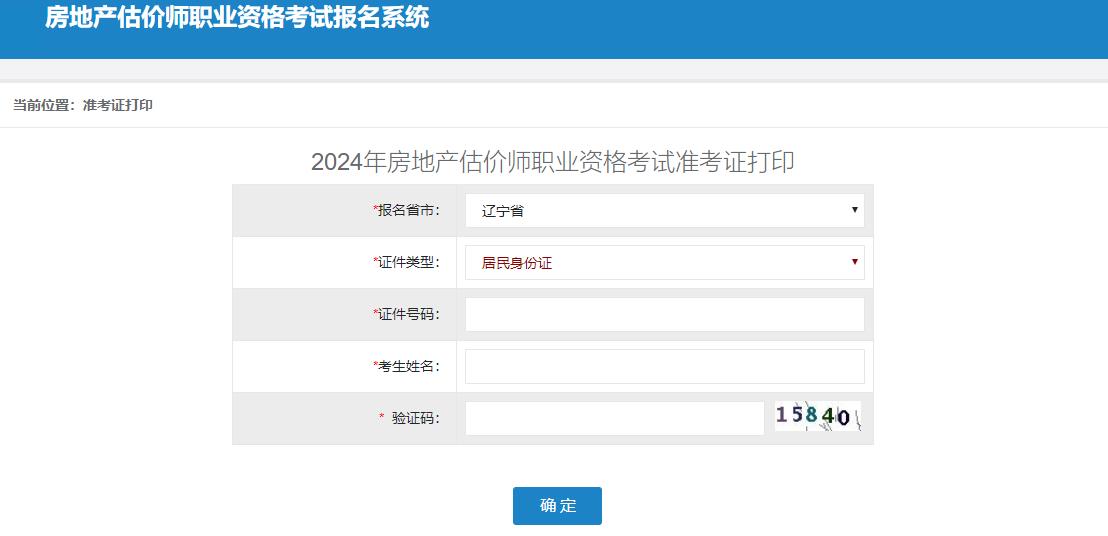Click the 2024年房地产估价师职业资格考试准考证打印 page heading
Screen dimensions: 1108x536
553,162
